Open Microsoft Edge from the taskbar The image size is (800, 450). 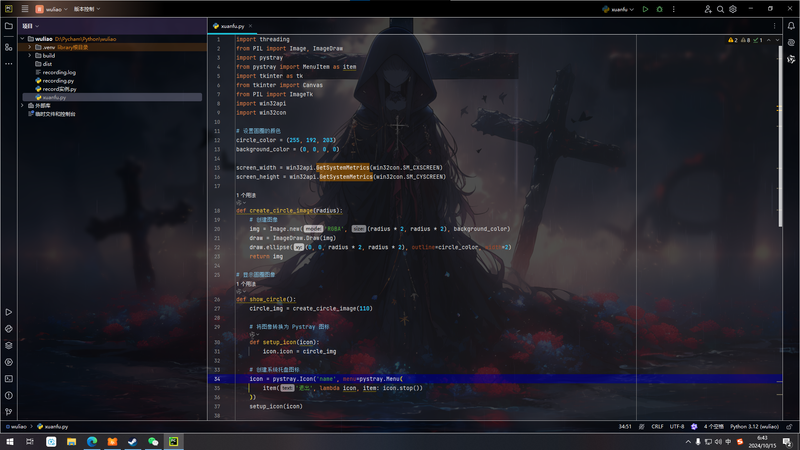point(92,441)
